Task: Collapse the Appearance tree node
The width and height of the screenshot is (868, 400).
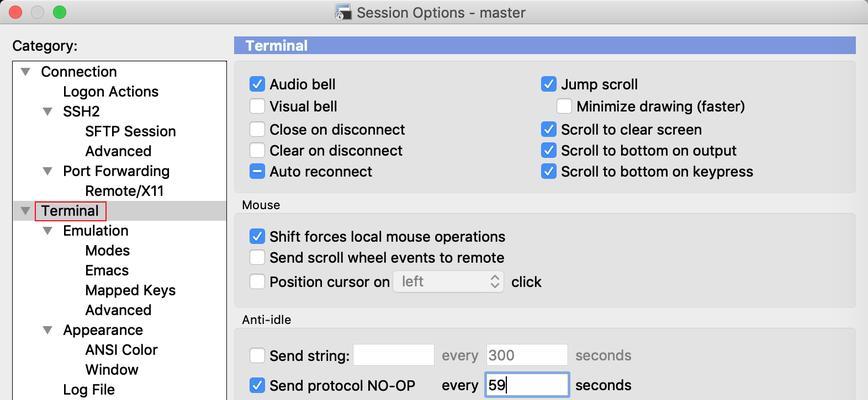Action: click(48, 330)
